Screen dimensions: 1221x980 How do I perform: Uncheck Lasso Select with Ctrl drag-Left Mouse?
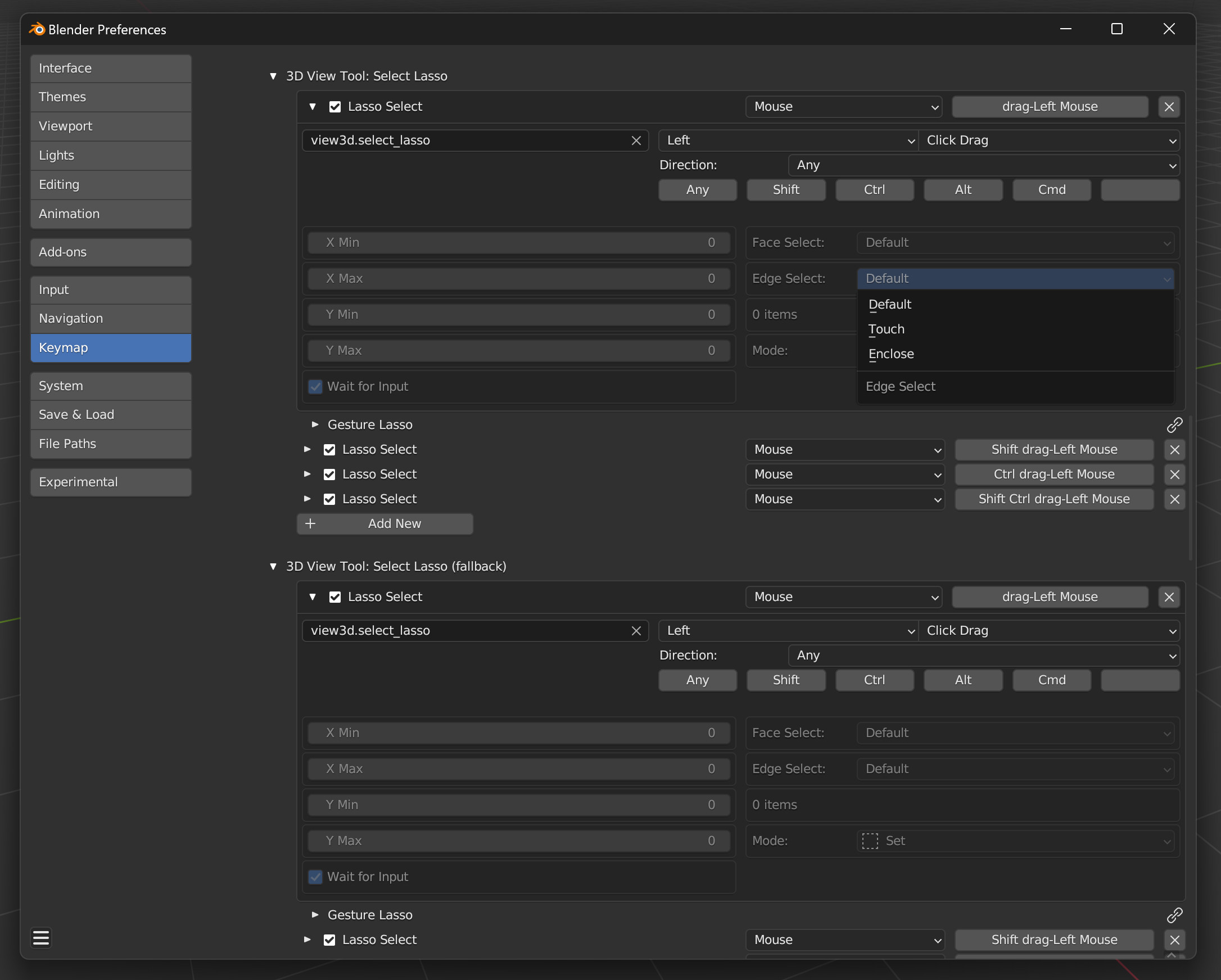click(329, 475)
